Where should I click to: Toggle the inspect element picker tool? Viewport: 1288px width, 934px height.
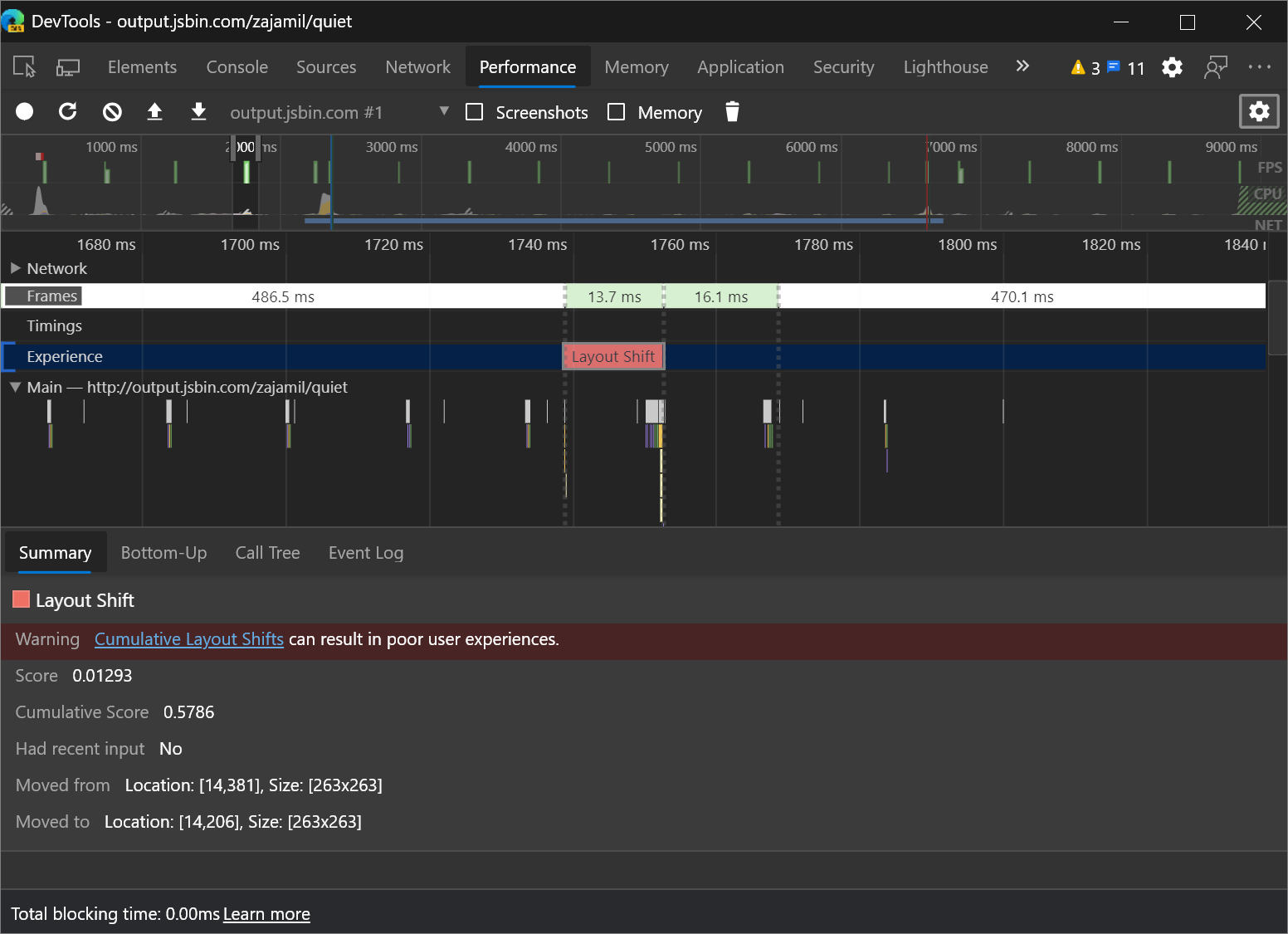click(25, 67)
